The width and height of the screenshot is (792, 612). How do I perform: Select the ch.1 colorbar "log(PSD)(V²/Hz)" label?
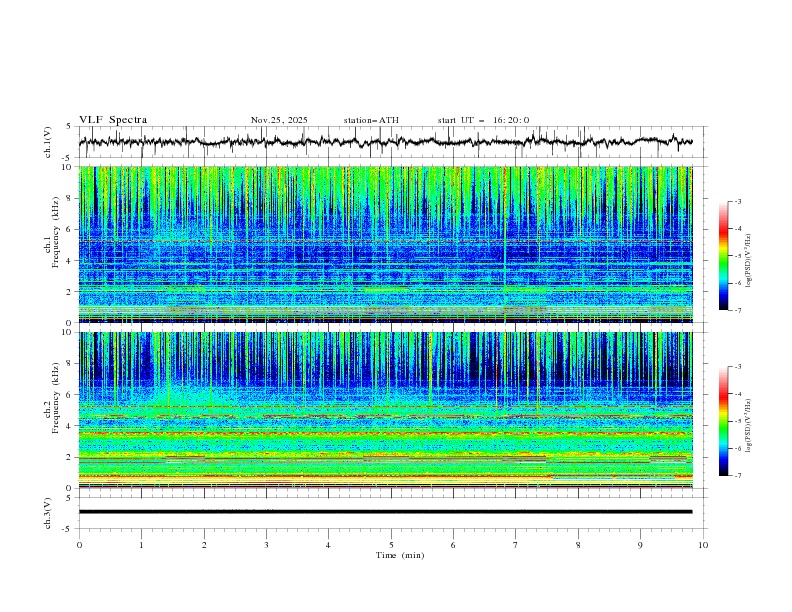750,261
